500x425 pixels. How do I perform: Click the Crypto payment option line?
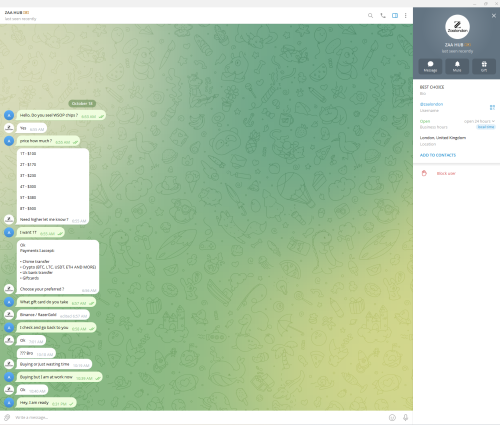58,267
